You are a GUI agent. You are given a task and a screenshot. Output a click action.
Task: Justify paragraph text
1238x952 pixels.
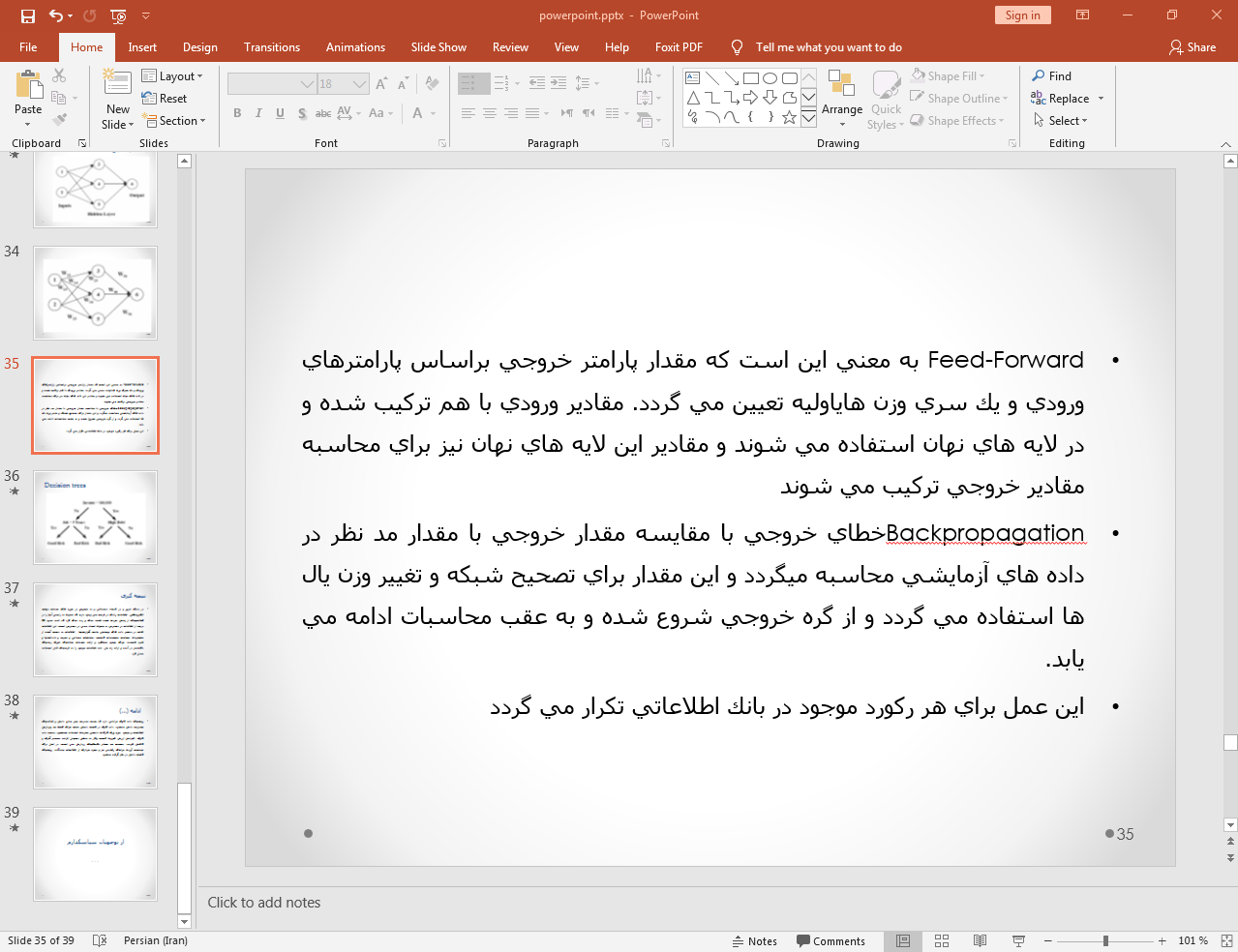pos(532,113)
